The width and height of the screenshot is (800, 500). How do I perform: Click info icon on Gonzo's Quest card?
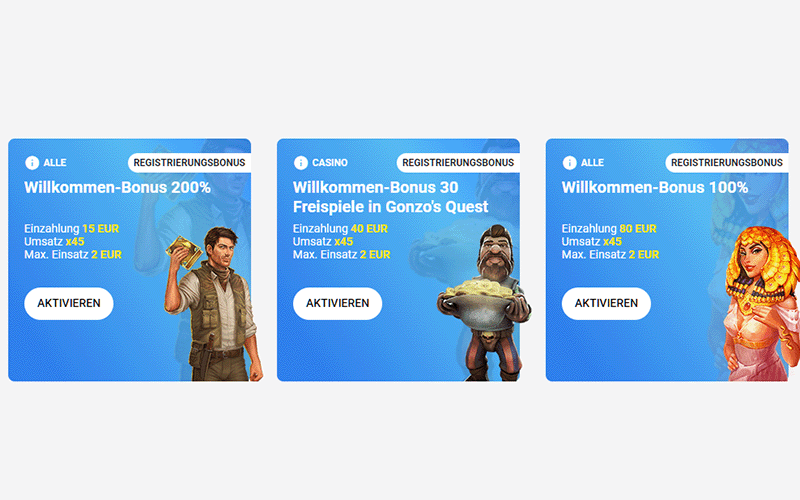(301, 163)
